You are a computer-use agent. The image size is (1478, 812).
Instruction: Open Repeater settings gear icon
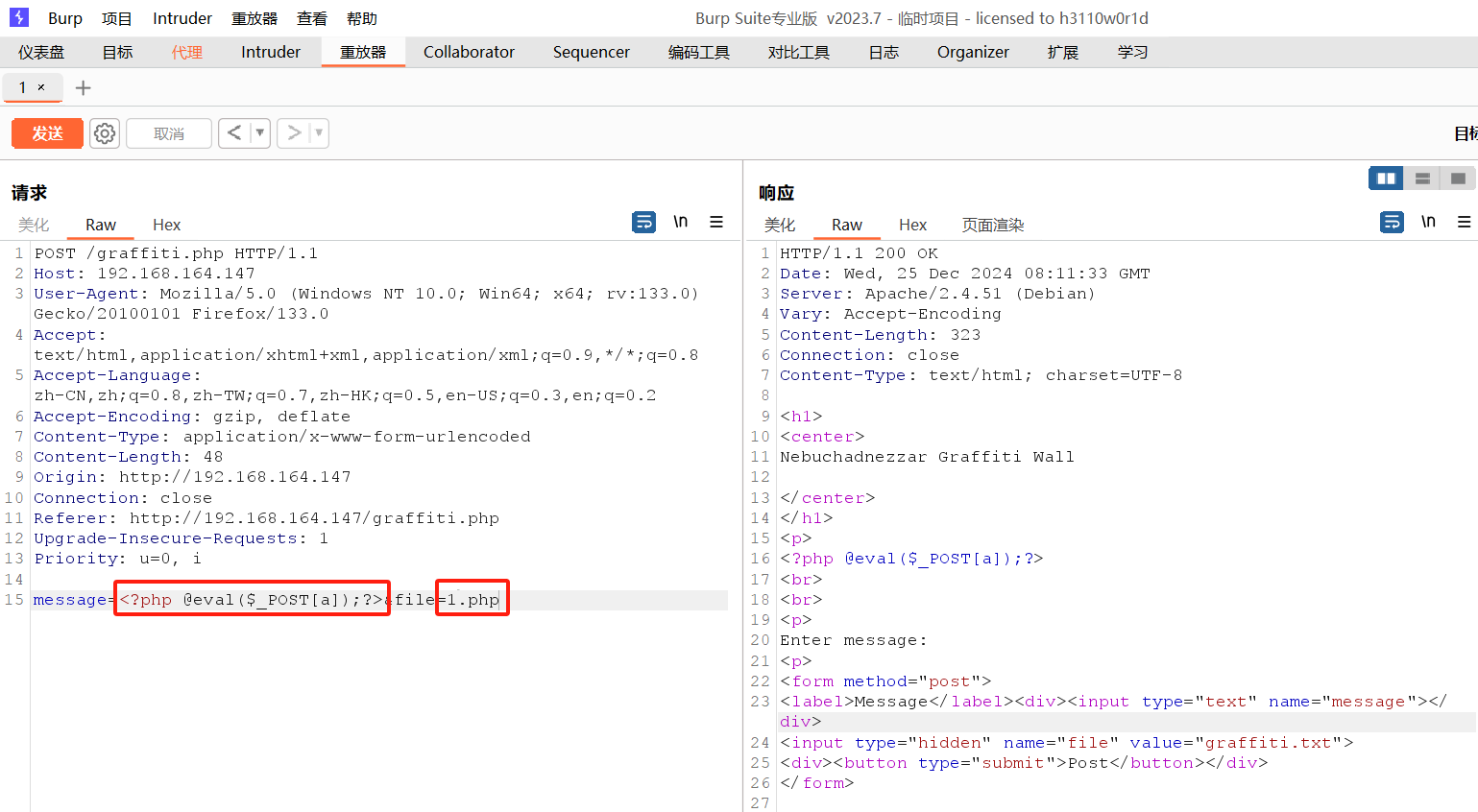point(105,133)
